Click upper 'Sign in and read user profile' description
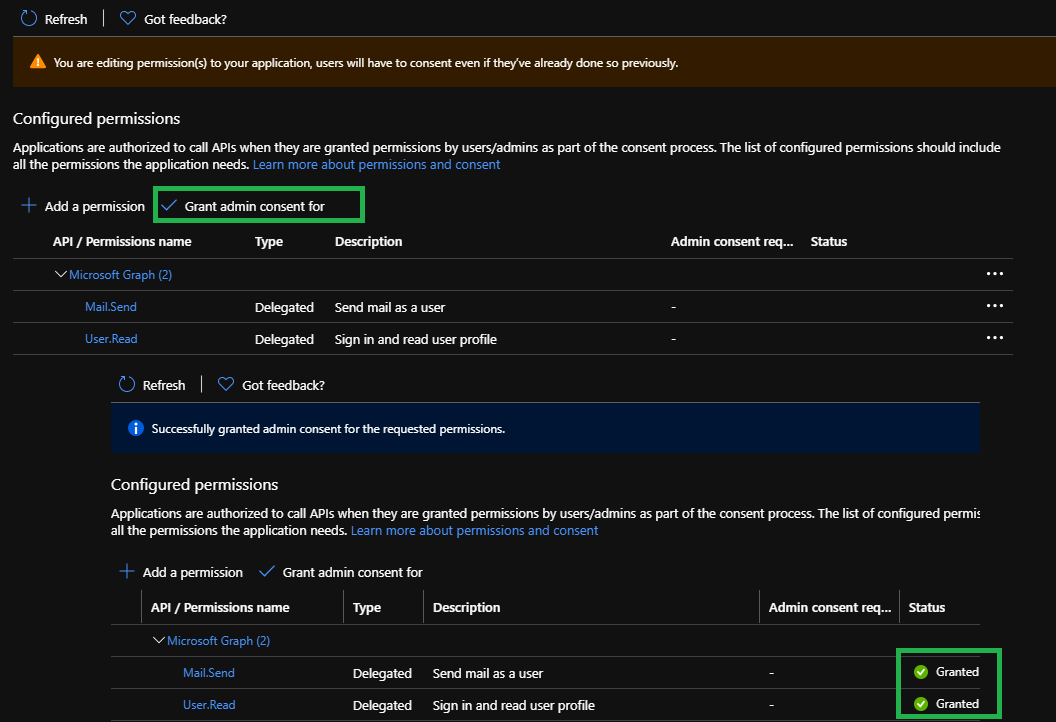Screen dimensions: 1056x722 416,339
